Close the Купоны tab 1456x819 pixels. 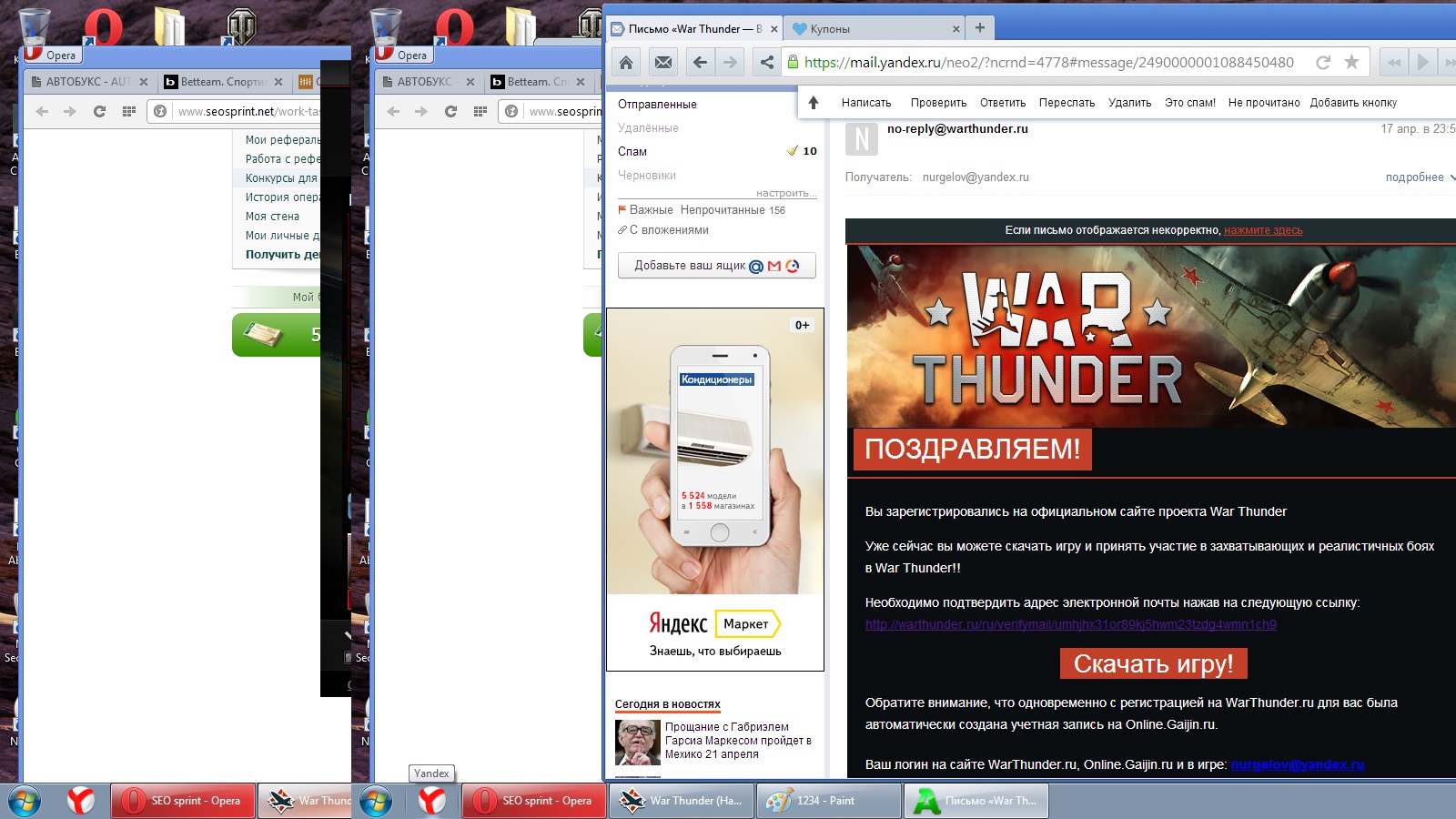tap(955, 29)
